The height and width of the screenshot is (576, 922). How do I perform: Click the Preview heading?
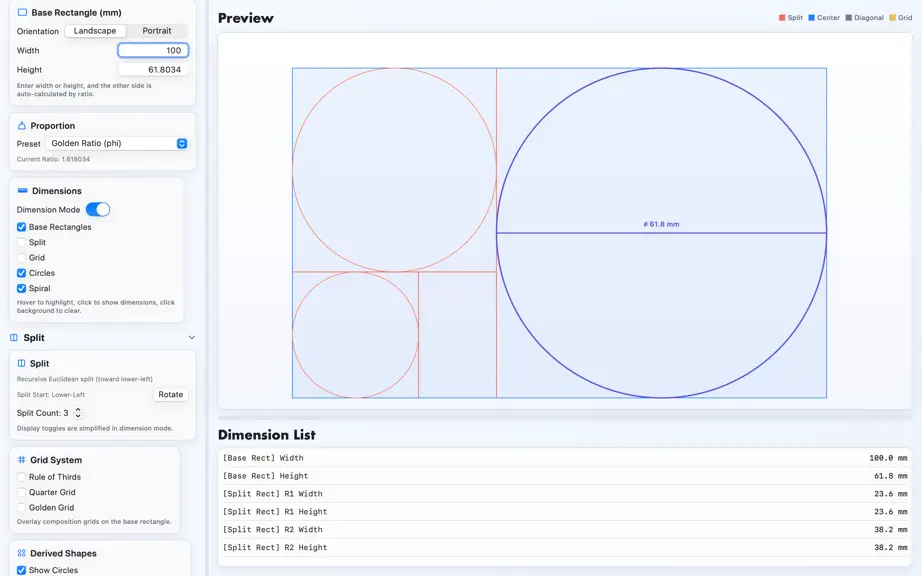(246, 18)
